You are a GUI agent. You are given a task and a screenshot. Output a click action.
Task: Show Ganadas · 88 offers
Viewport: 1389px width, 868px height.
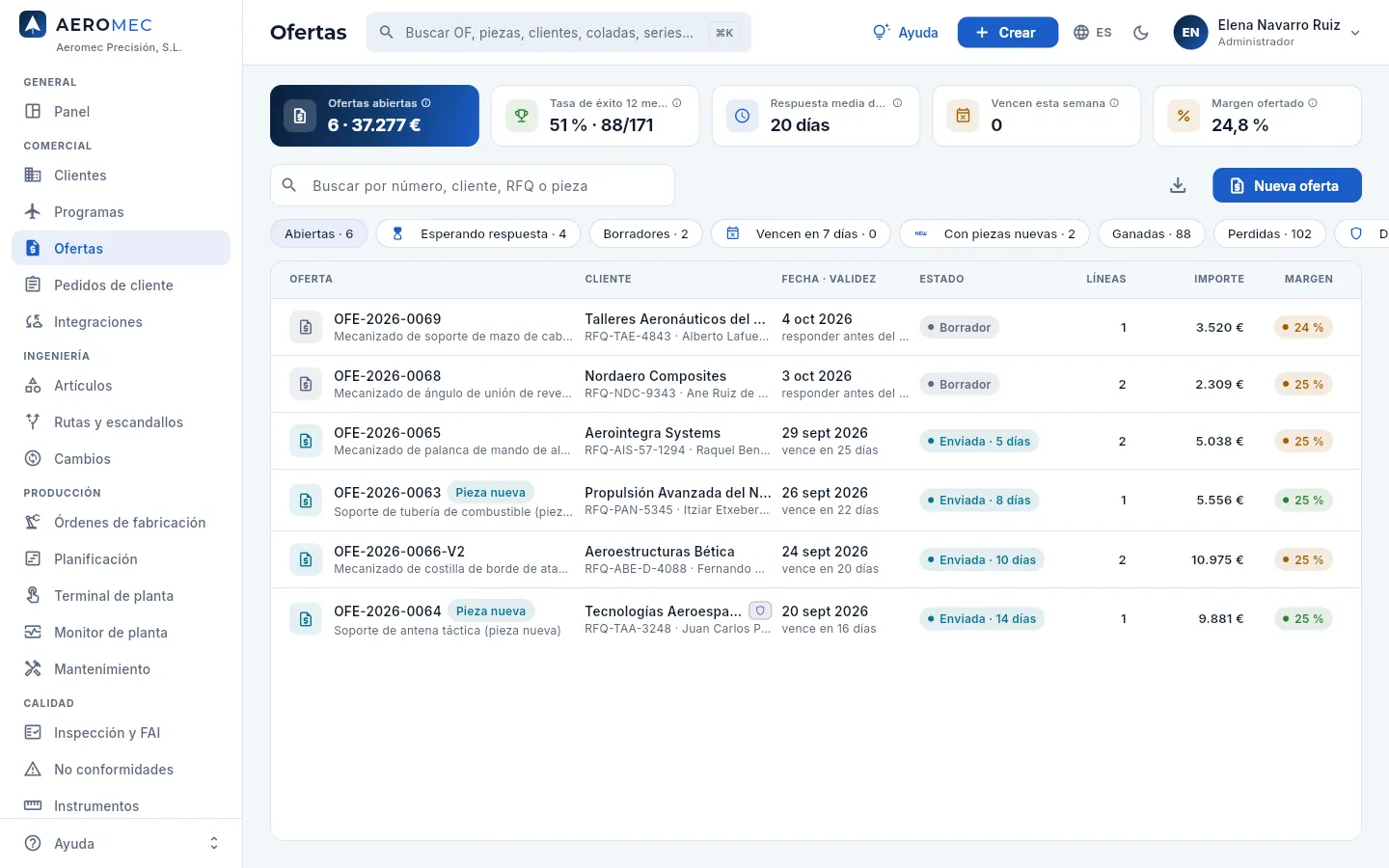pyautogui.click(x=1152, y=233)
